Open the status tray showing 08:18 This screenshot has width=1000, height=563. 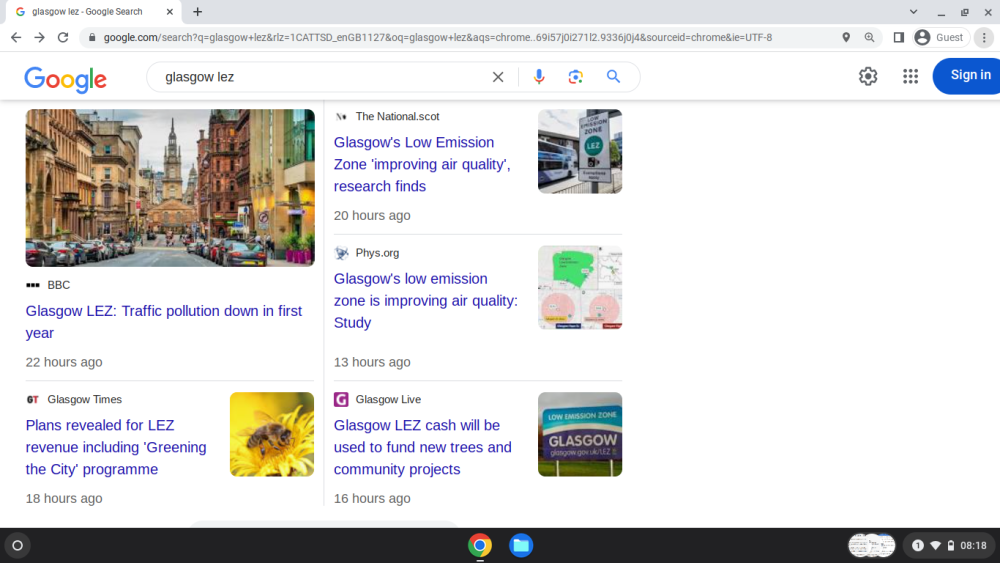tap(950, 546)
